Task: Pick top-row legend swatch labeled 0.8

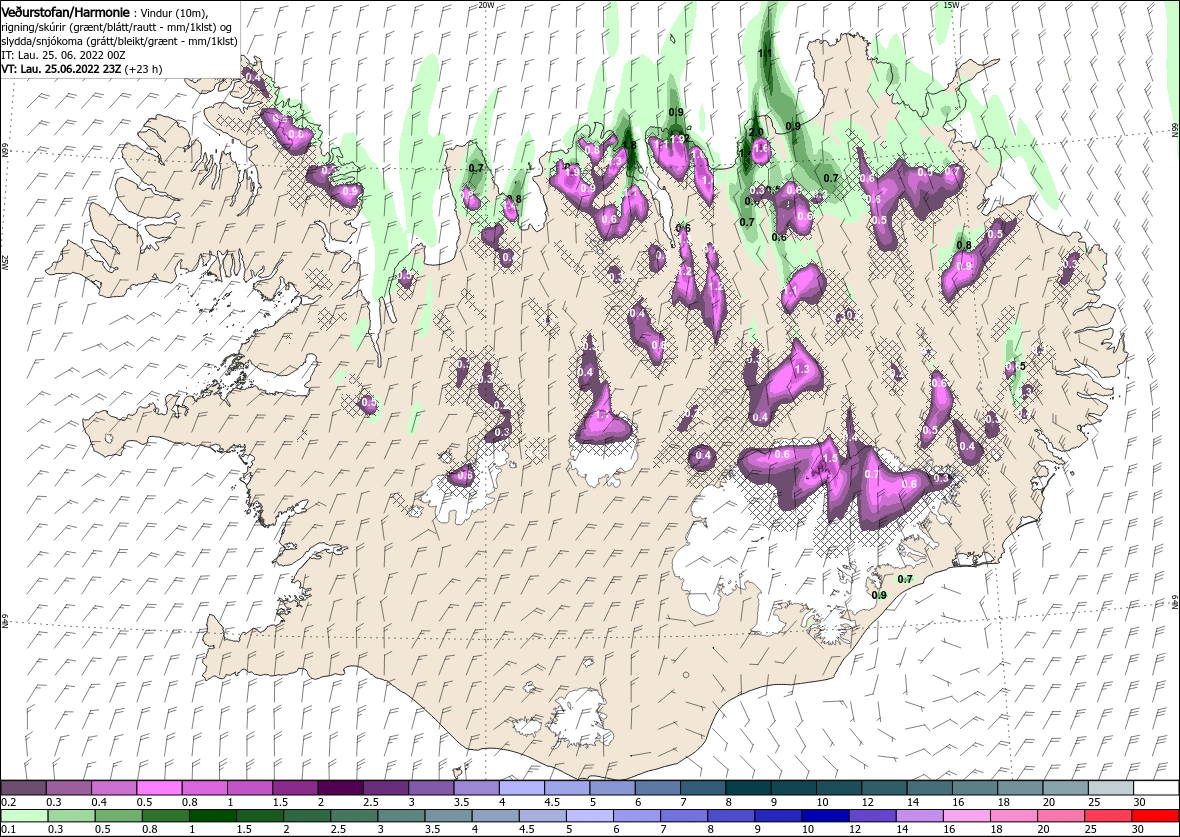Action: [205, 789]
